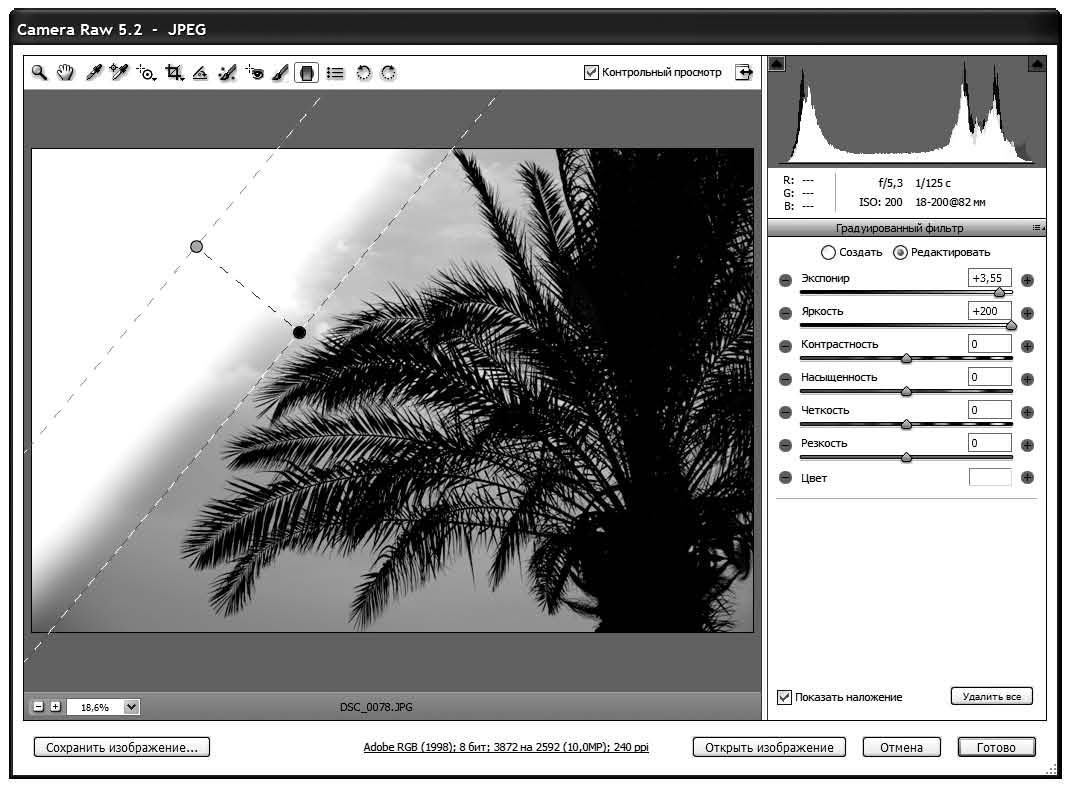This screenshot has height=790, width=1071.
Task: Click the Экспонир value input field
Action: (990, 278)
